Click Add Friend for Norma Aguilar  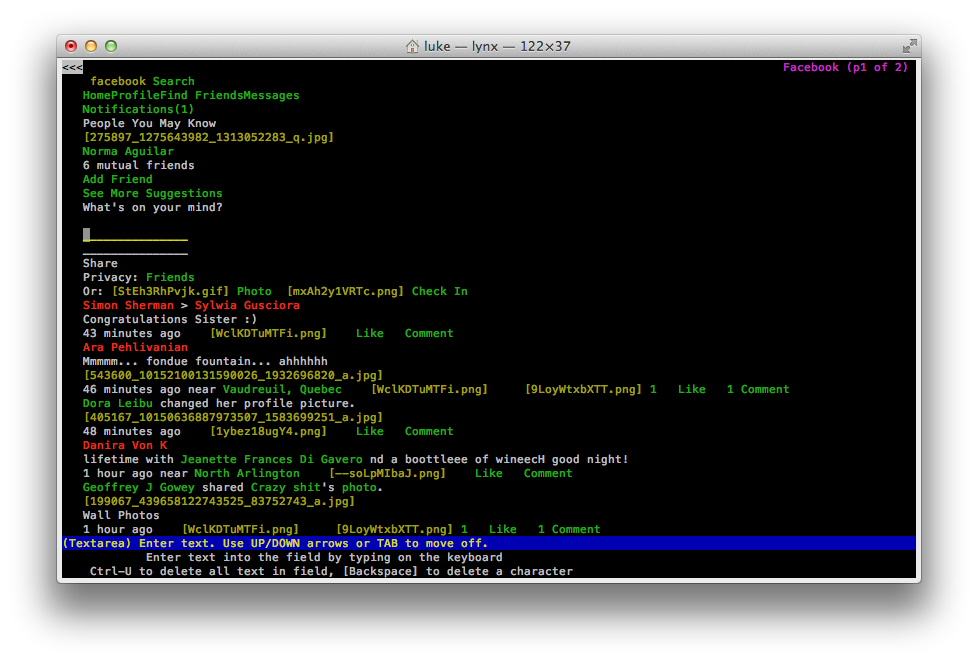[x=117, y=180]
